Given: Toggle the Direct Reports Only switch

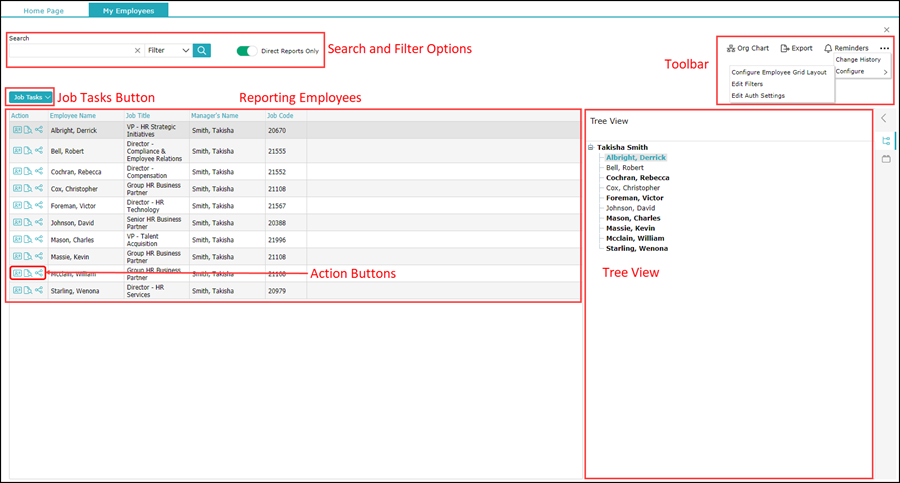Looking at the screenshot, I should (x=247, y=50).
